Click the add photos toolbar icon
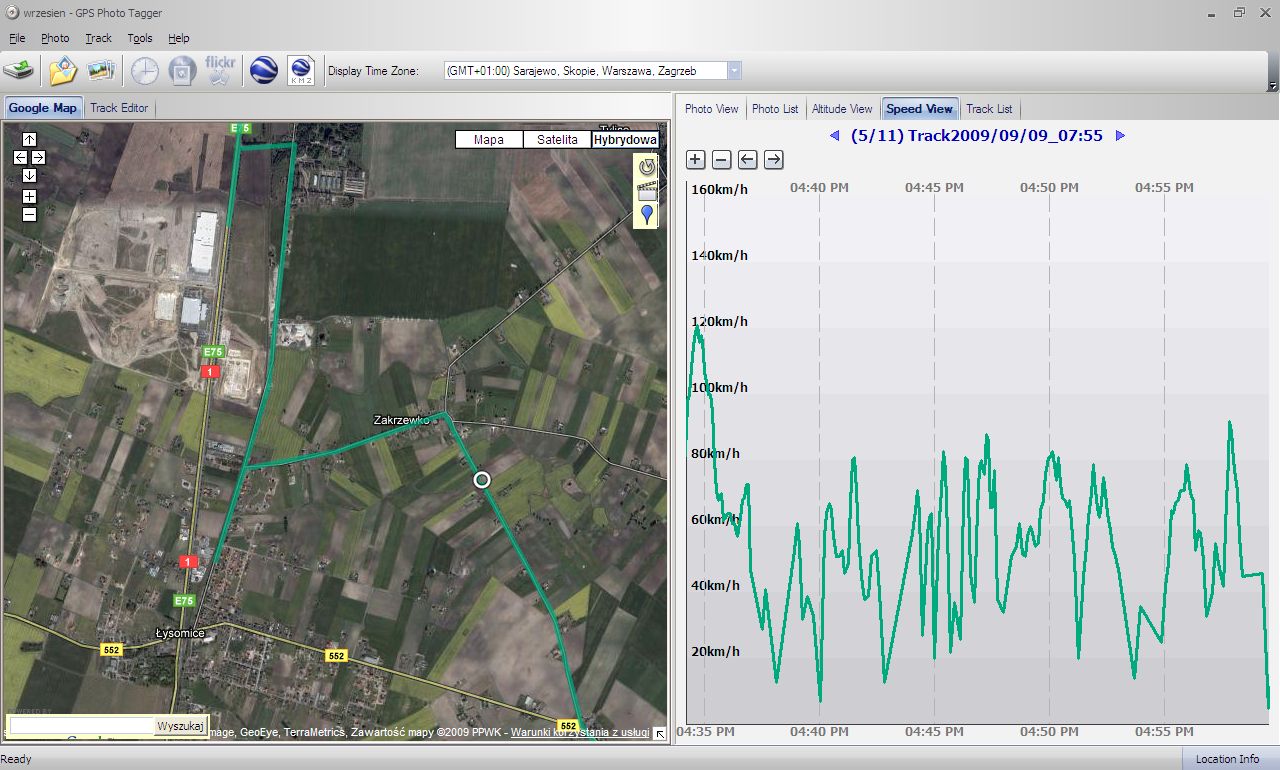Image resolution: width=1280 pixels, height=770 pixels. 99,71
